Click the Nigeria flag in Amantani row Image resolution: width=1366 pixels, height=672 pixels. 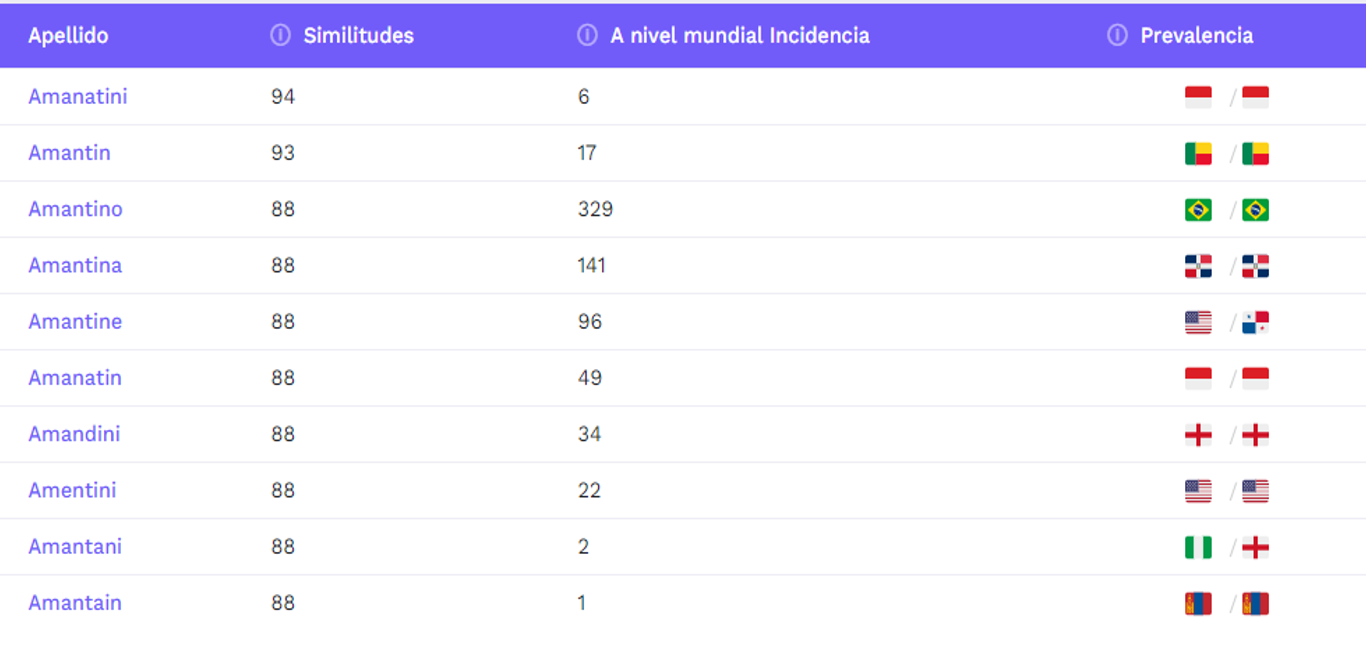tap(1198, 547)
